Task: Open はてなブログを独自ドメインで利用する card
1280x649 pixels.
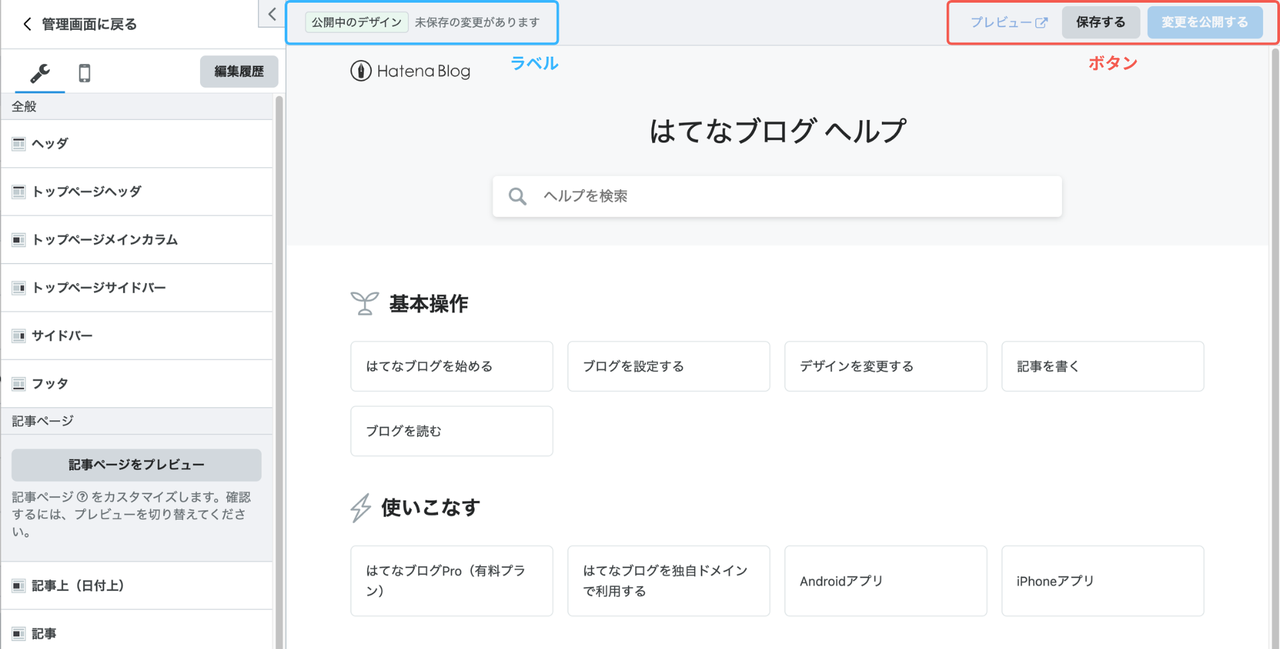Action: coord(669,581)
